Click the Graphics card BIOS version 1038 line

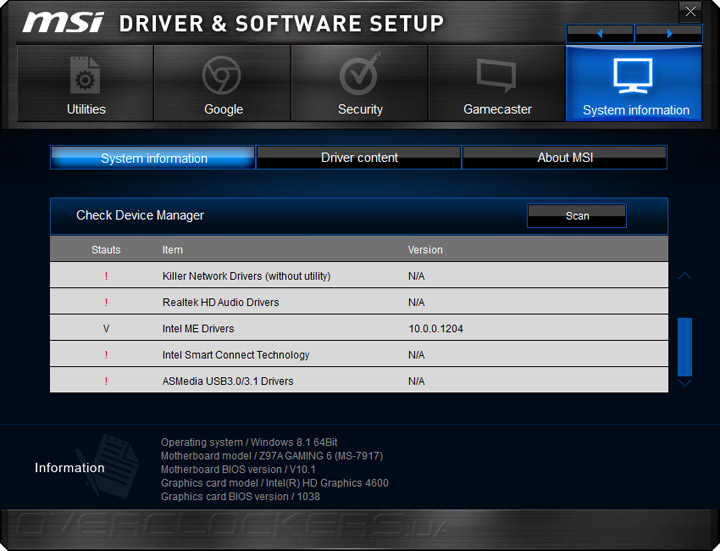[x=240, y=496]
